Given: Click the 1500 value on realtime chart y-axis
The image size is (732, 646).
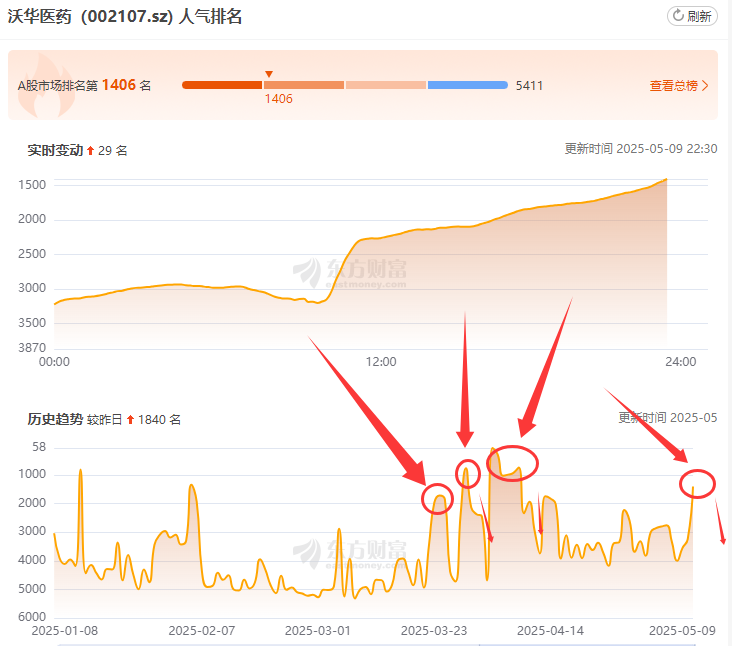Looking at the screenshot, I should 32,185.
